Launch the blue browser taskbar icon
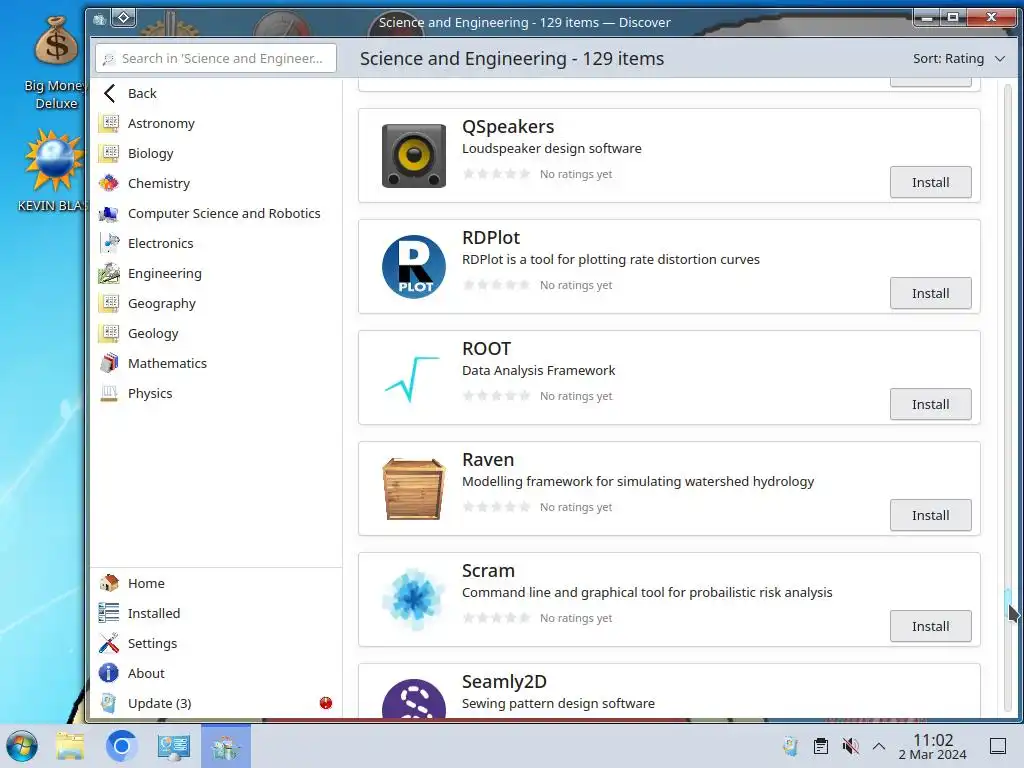Image resolution: width=1024 pixels, height=768 pixels. [x=121, y=746]
